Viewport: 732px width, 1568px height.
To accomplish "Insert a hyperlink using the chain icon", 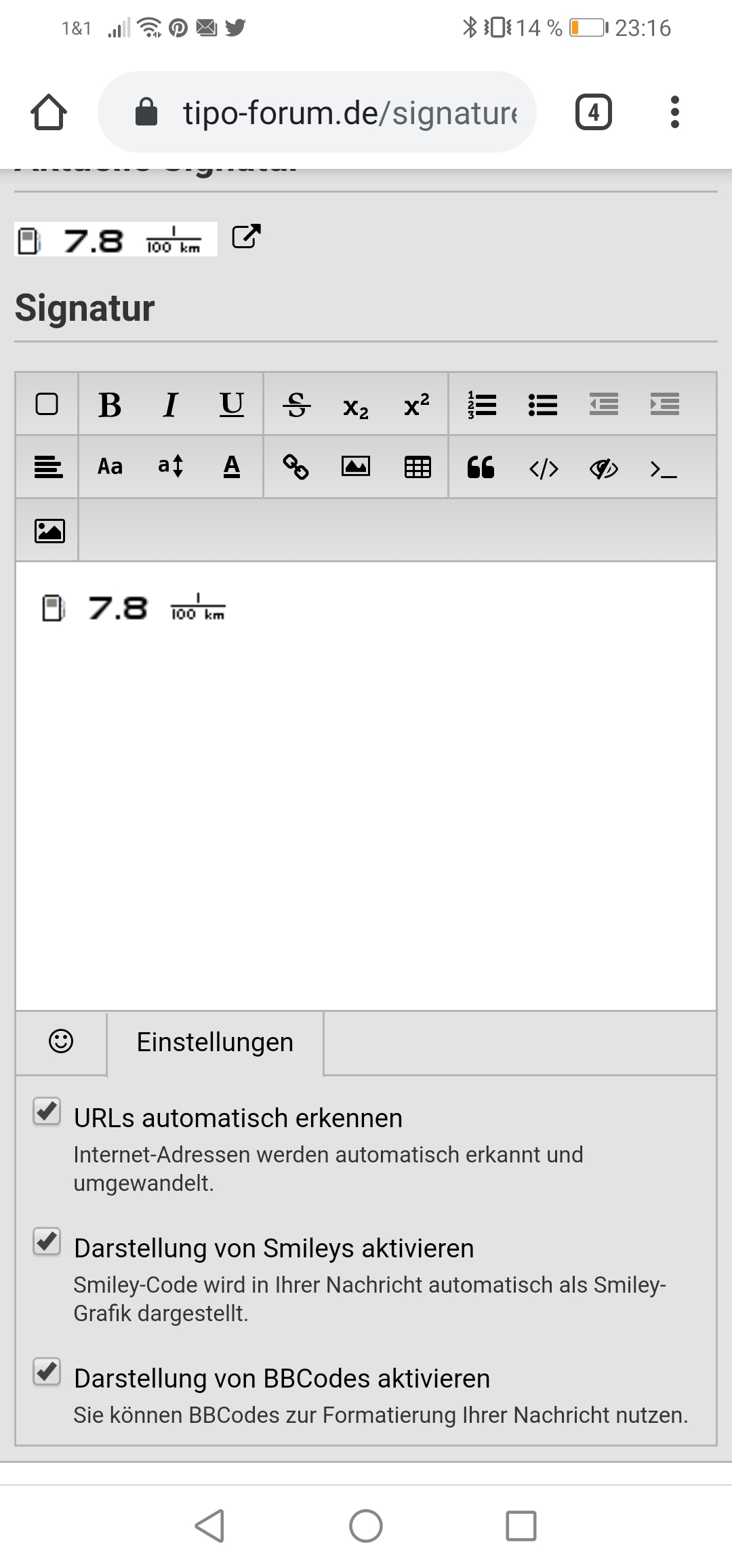I will (x=296, y=467).
